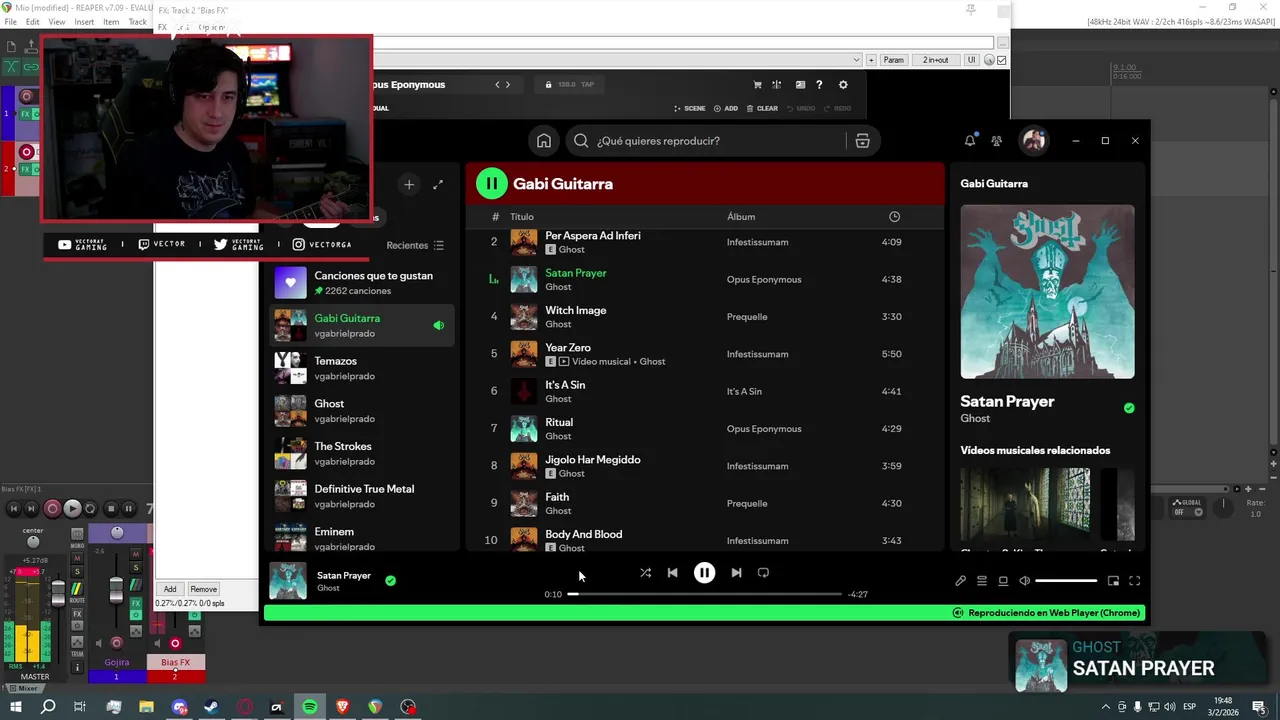Open lyrics microphone icon in Spotify

960,581
